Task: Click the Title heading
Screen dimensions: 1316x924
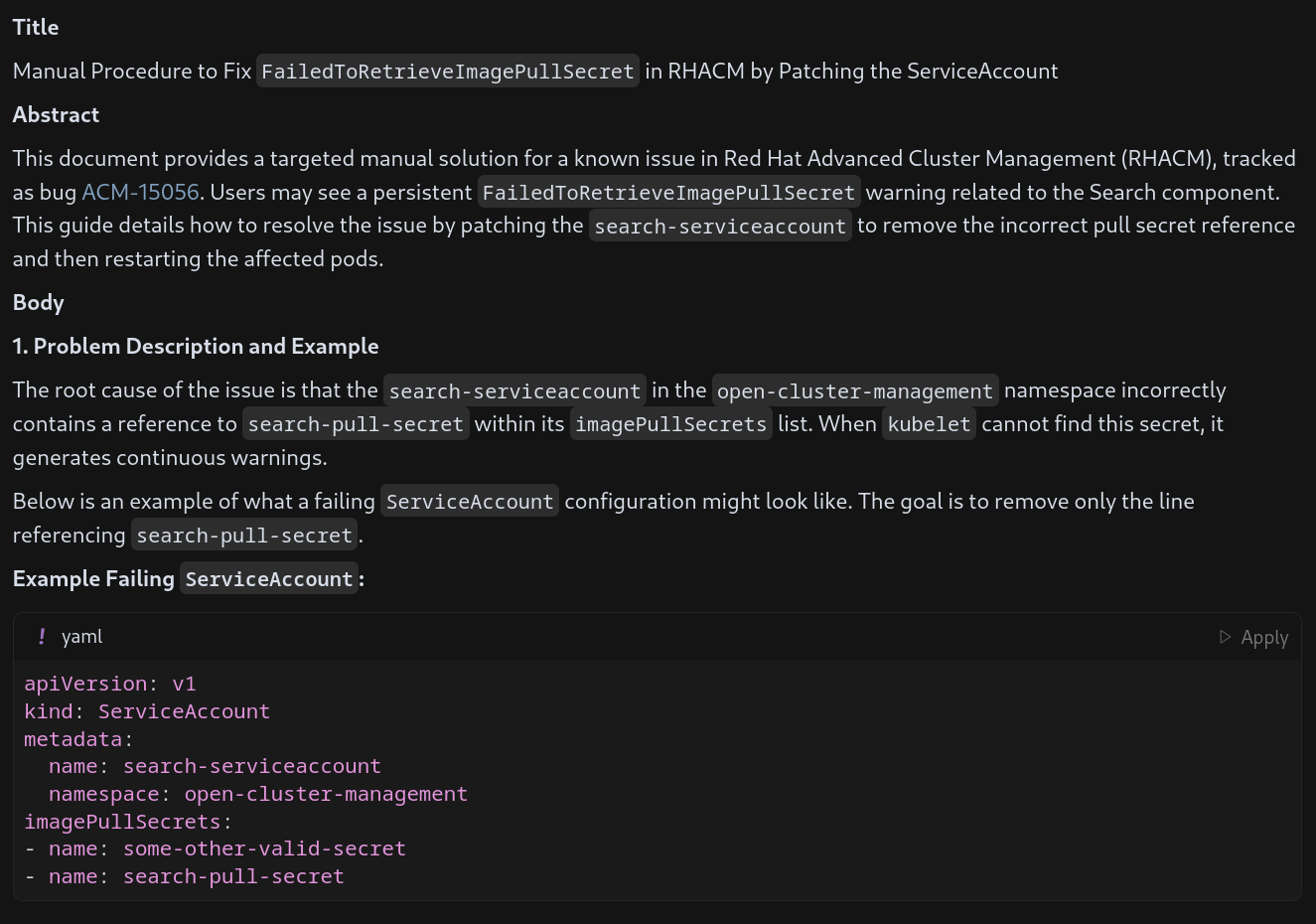Action: pyautogui.click(x=36, y=27)
